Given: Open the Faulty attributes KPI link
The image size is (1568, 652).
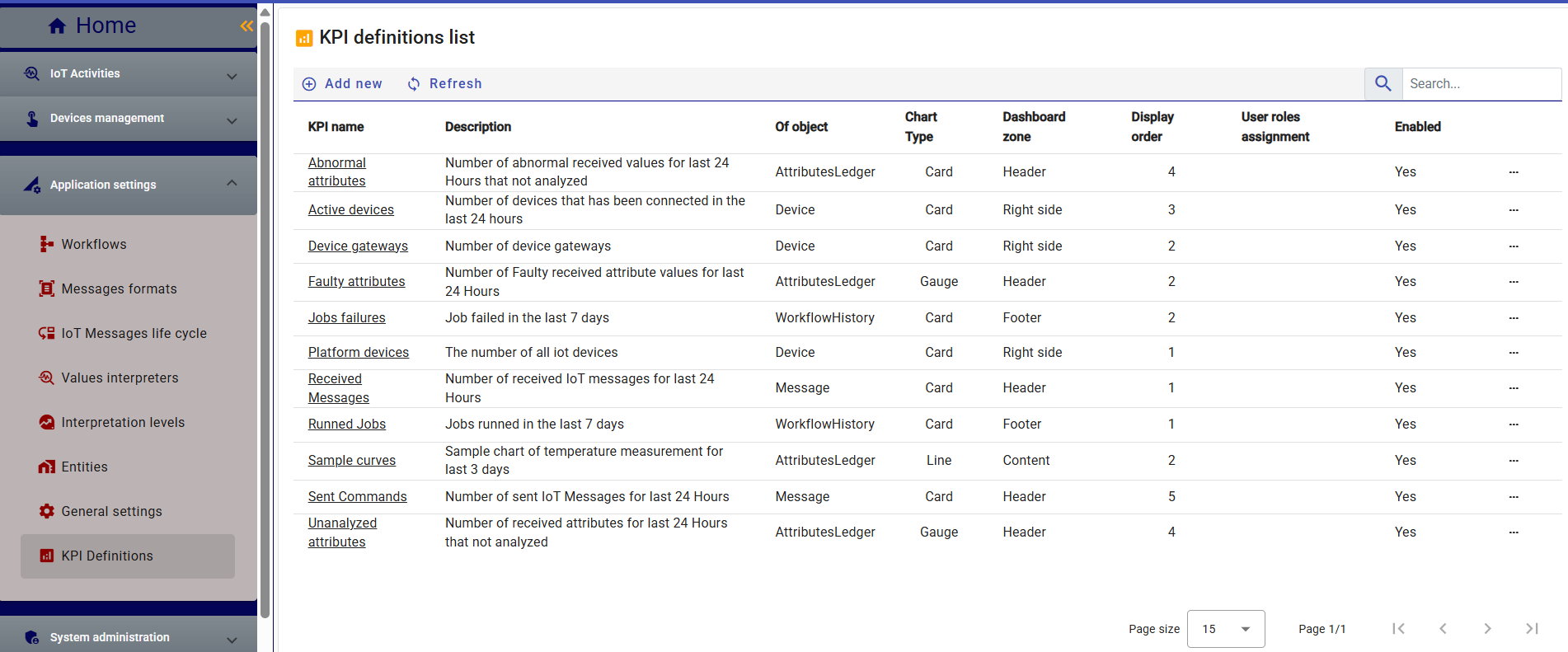Looking at the screenshot, I should pyautogui.click(x=356, y=281).
